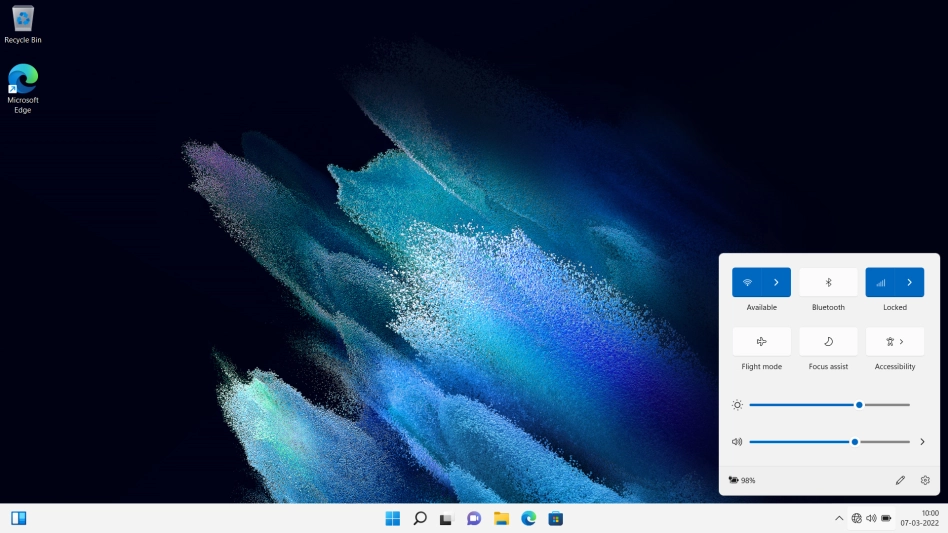Show hidden system tray icons

tap(839, 518)
